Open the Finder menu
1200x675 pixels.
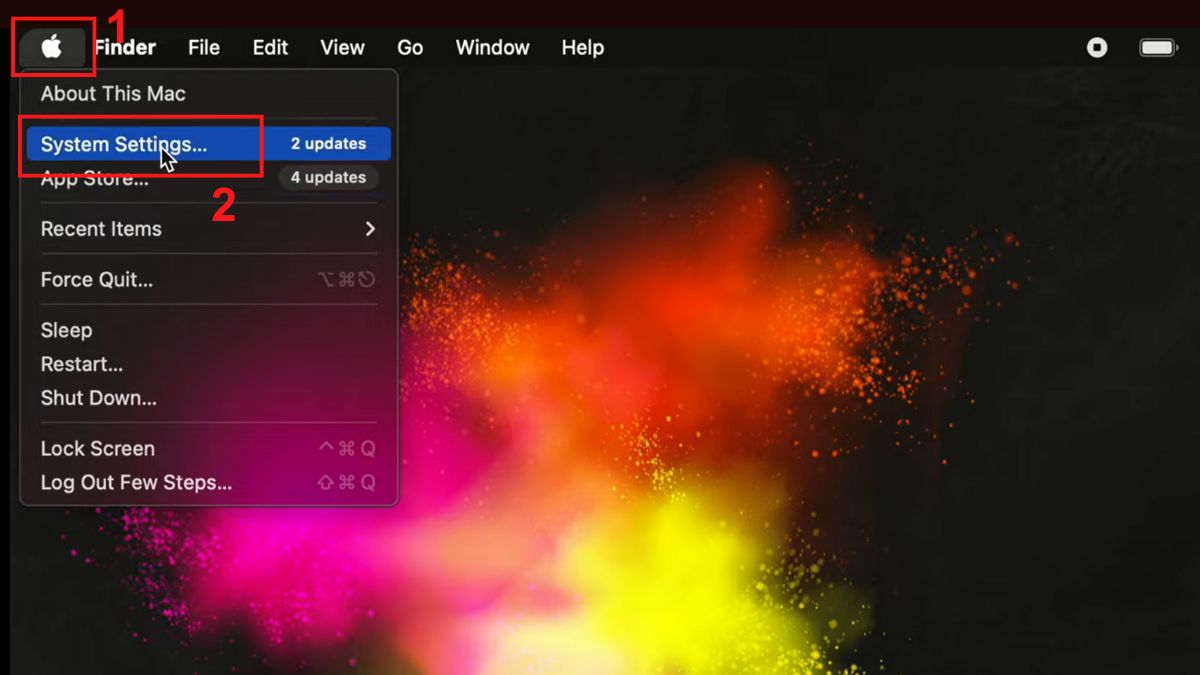click(x=125, y=47)
